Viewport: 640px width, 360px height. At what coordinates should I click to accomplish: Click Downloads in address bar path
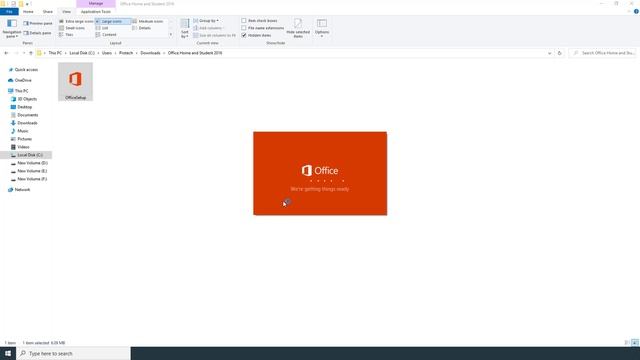[150, 53]
